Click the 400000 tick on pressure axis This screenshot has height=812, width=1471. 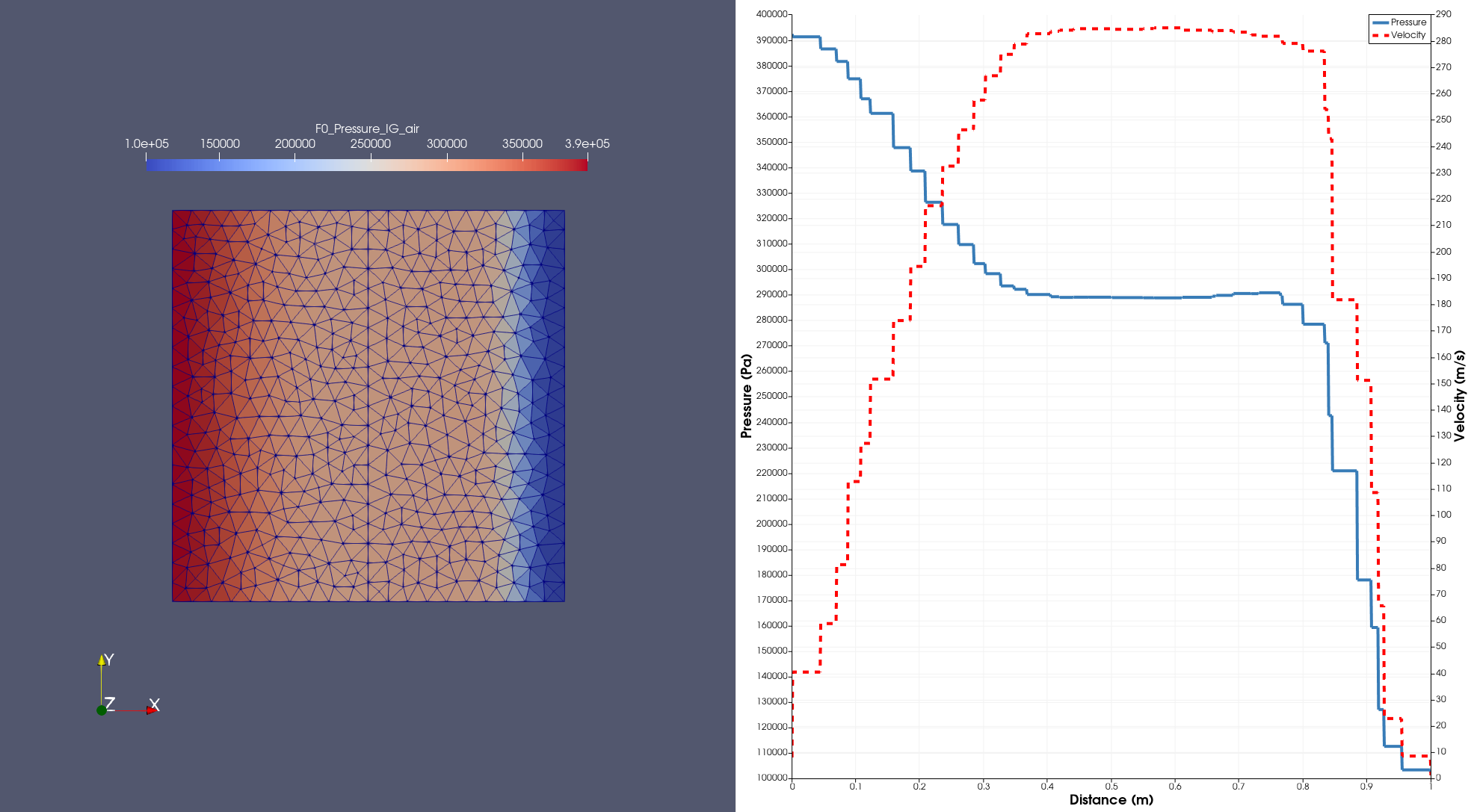(x=771, y=14)
